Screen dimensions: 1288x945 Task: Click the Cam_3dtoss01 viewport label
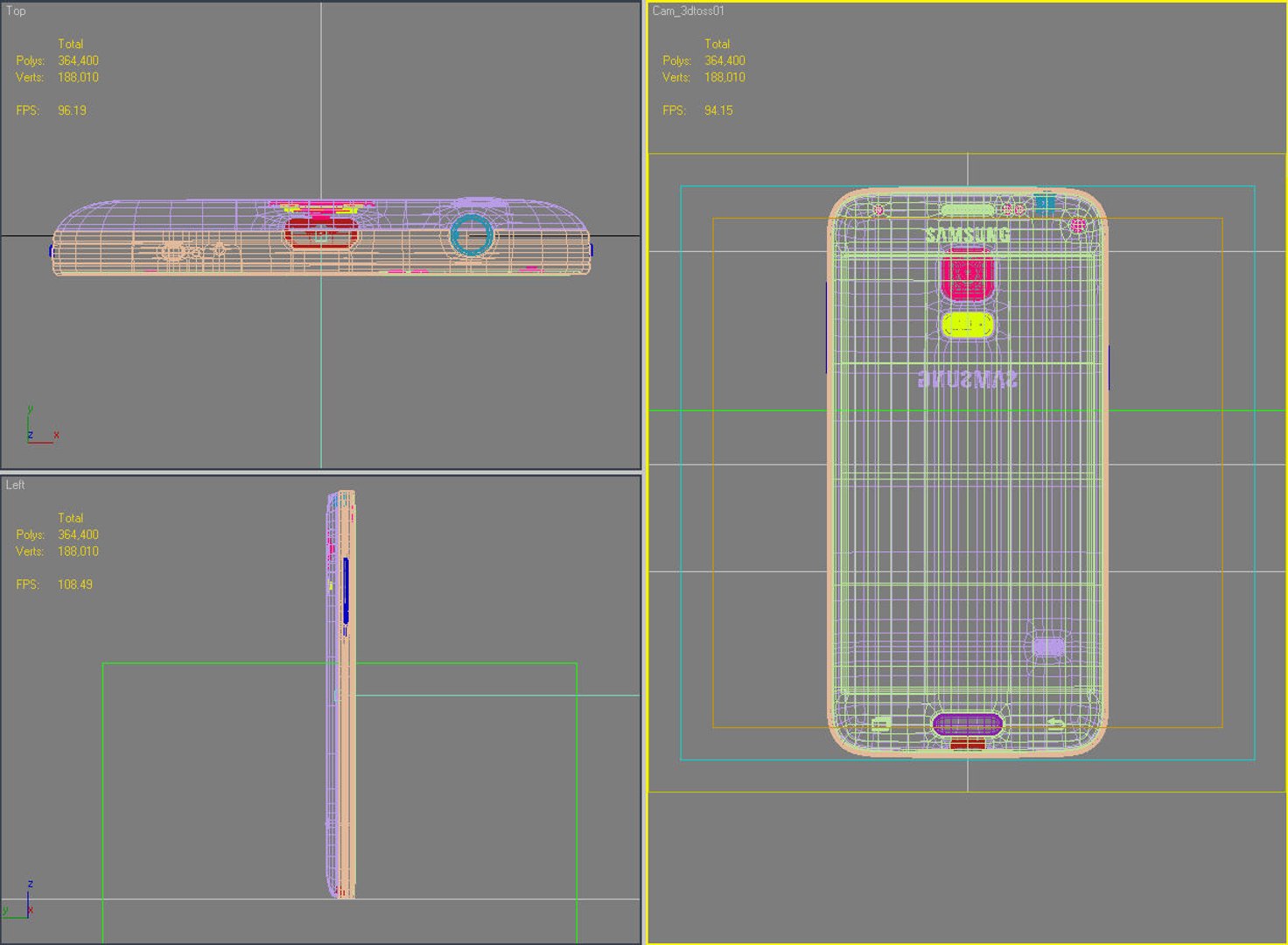coord(688,10)
